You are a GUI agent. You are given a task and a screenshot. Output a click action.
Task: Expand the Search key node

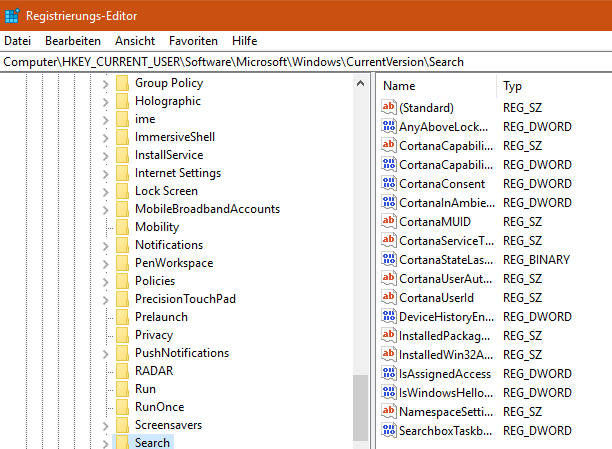(106, 443)
